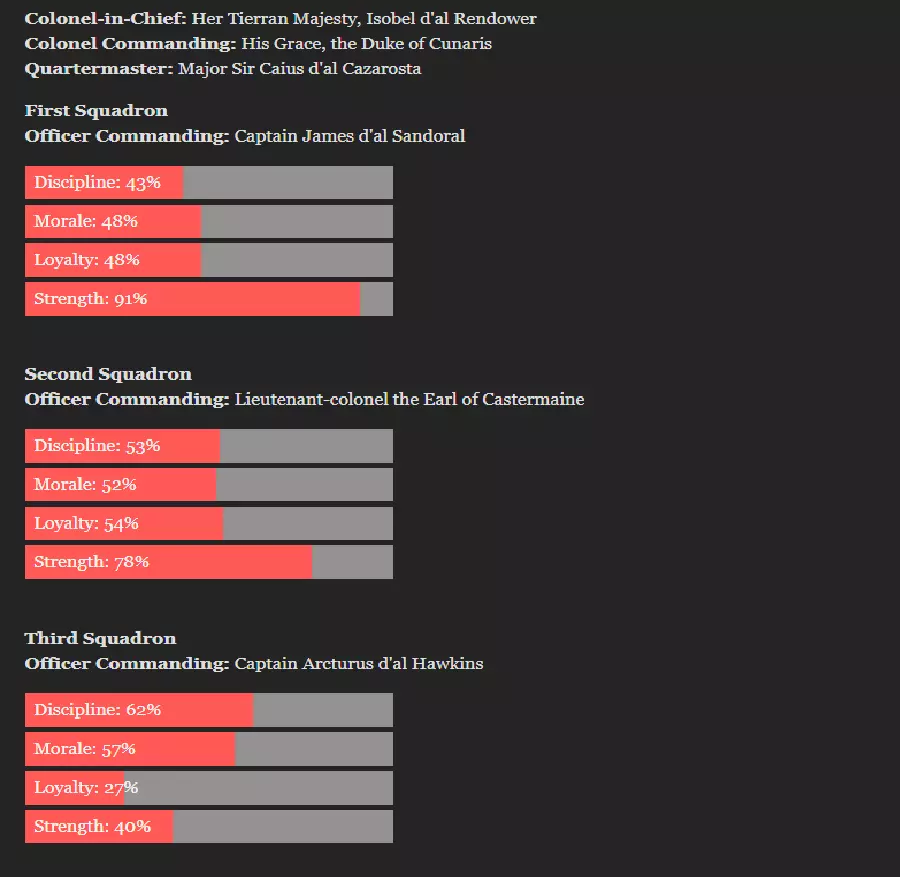Click the First Squadron Loyalty 48% bar

click(208, 260)
